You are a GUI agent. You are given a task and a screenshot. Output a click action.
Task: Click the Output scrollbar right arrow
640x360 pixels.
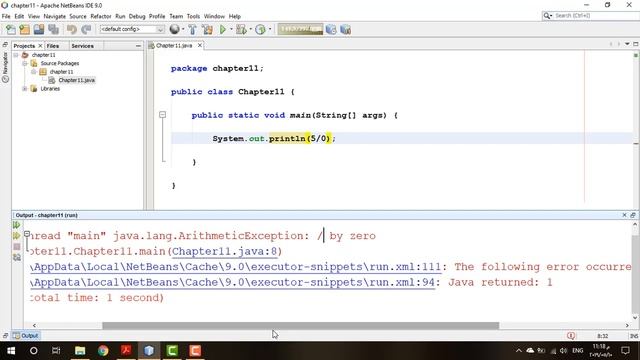[627, 325]
